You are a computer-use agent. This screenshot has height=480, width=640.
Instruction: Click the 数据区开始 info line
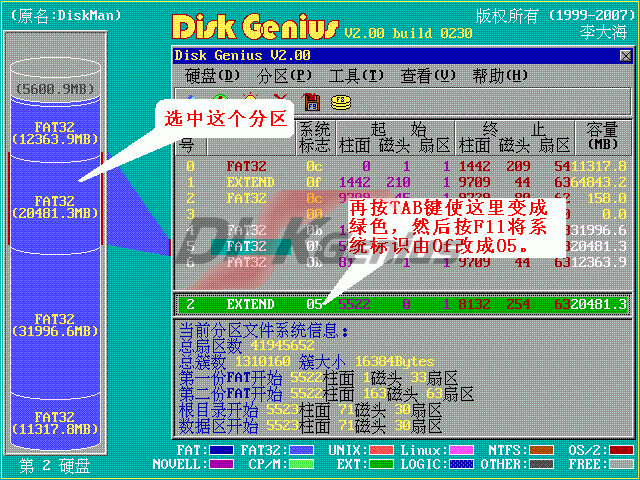[310, 426]
